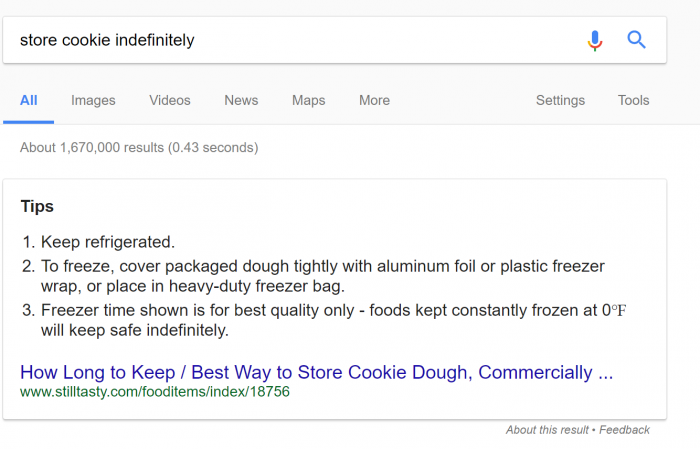
Task: Open 'How Long to Keep / Best Way' result
Action: tap(317, 372)
